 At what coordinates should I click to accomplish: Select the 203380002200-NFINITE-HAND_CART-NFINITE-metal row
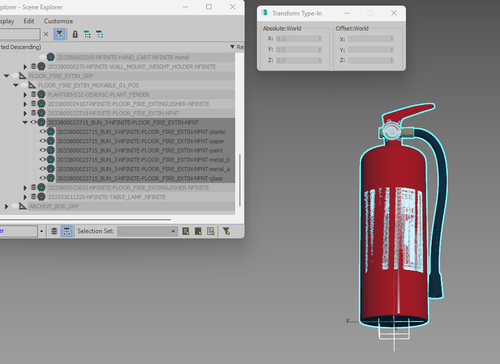123,57
